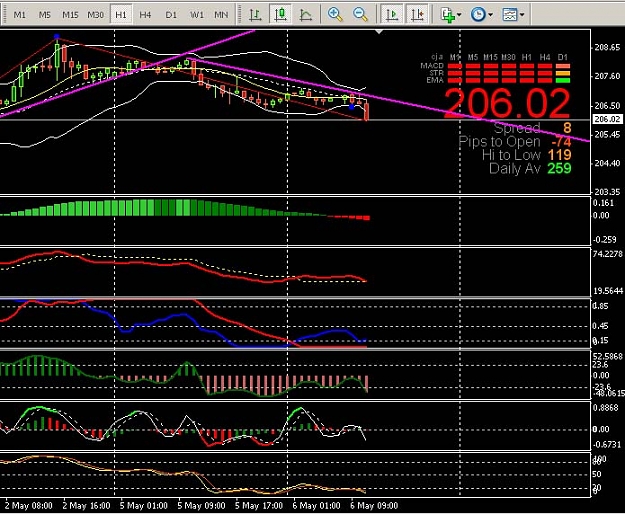Click the Hi to Low value 119
Screen dimensions: 625x514
(x=559, y=155)
